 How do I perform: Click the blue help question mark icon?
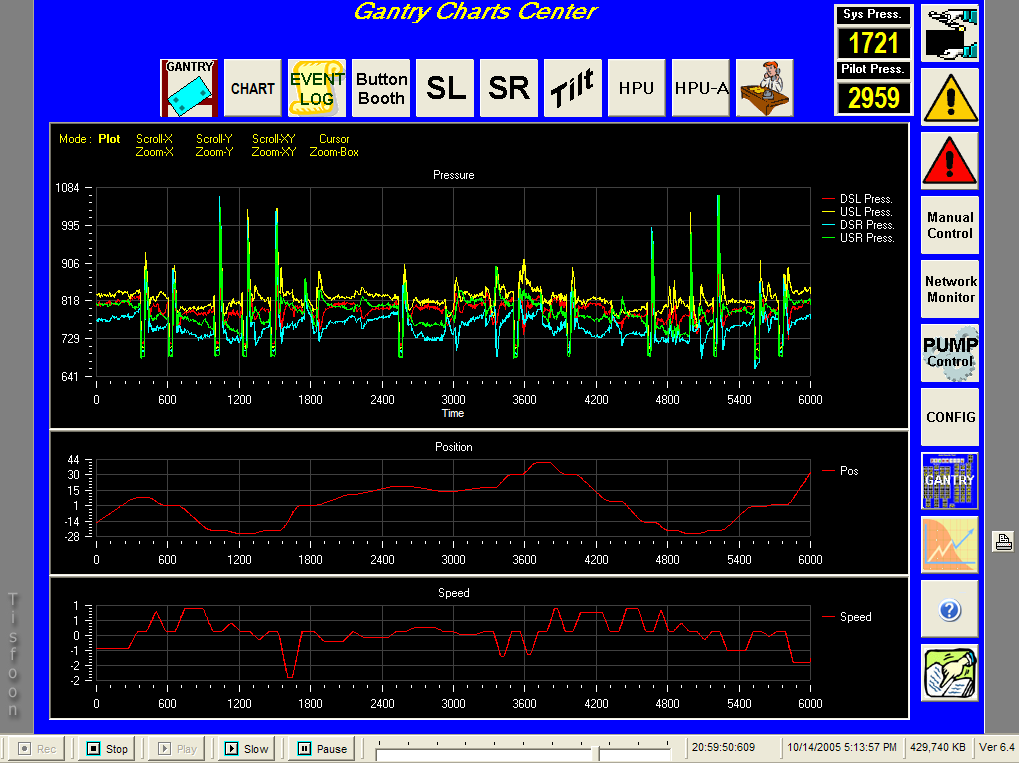coord(949,609)
